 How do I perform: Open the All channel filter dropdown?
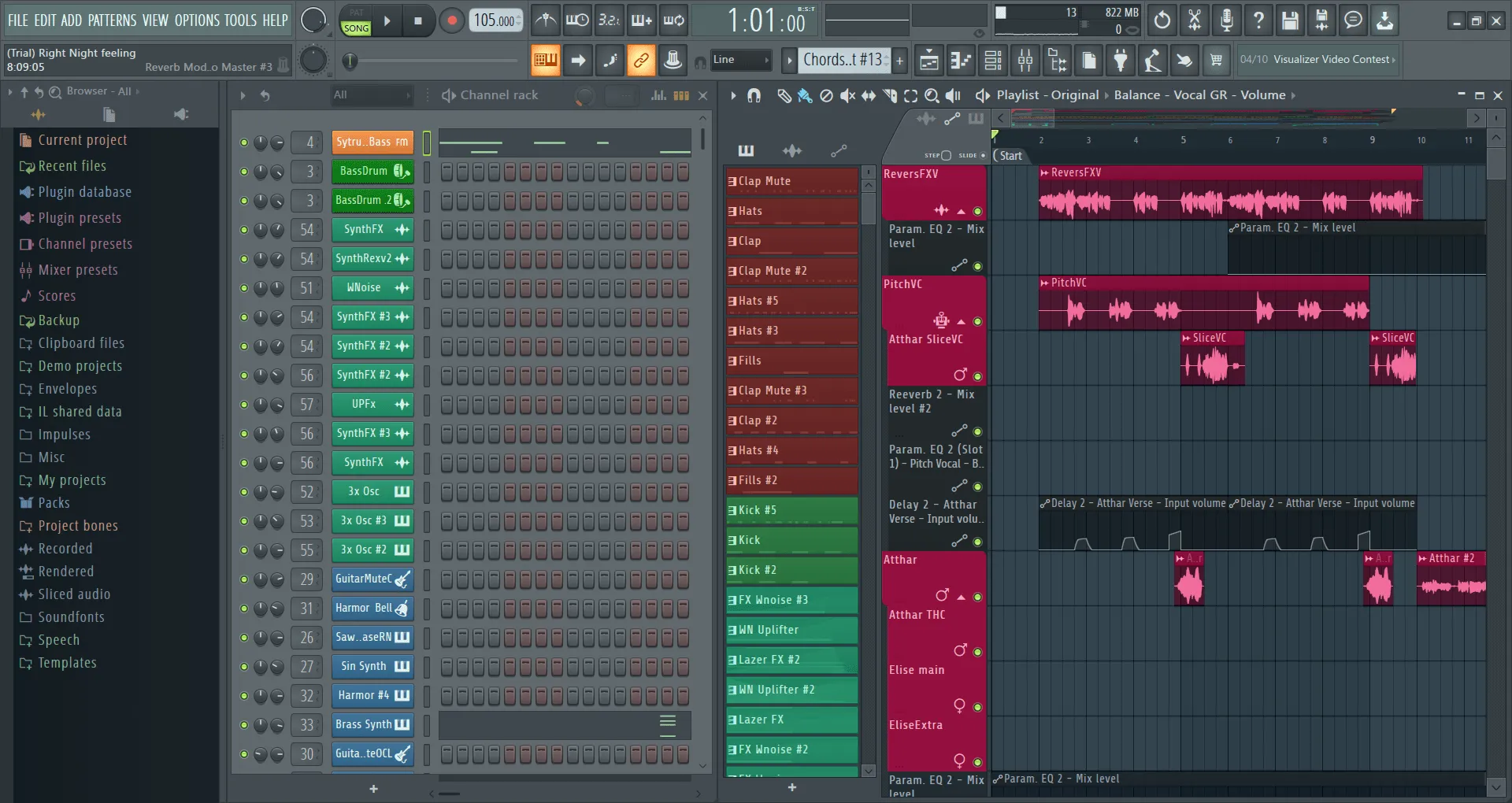point(370,94)
